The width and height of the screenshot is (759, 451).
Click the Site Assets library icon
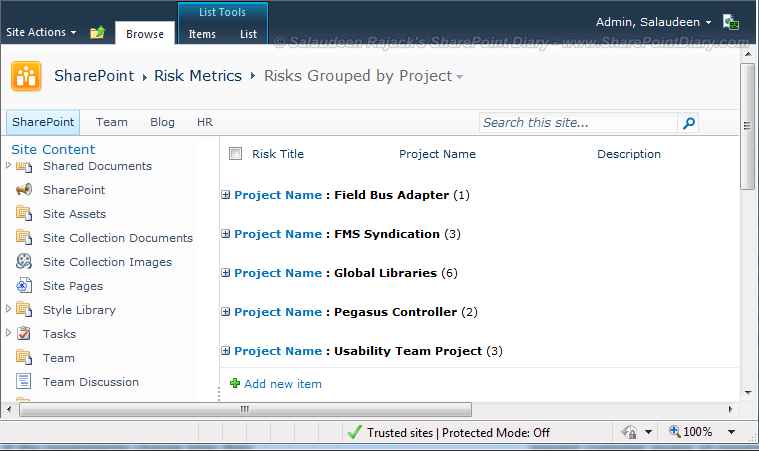(x=24, y=213)
